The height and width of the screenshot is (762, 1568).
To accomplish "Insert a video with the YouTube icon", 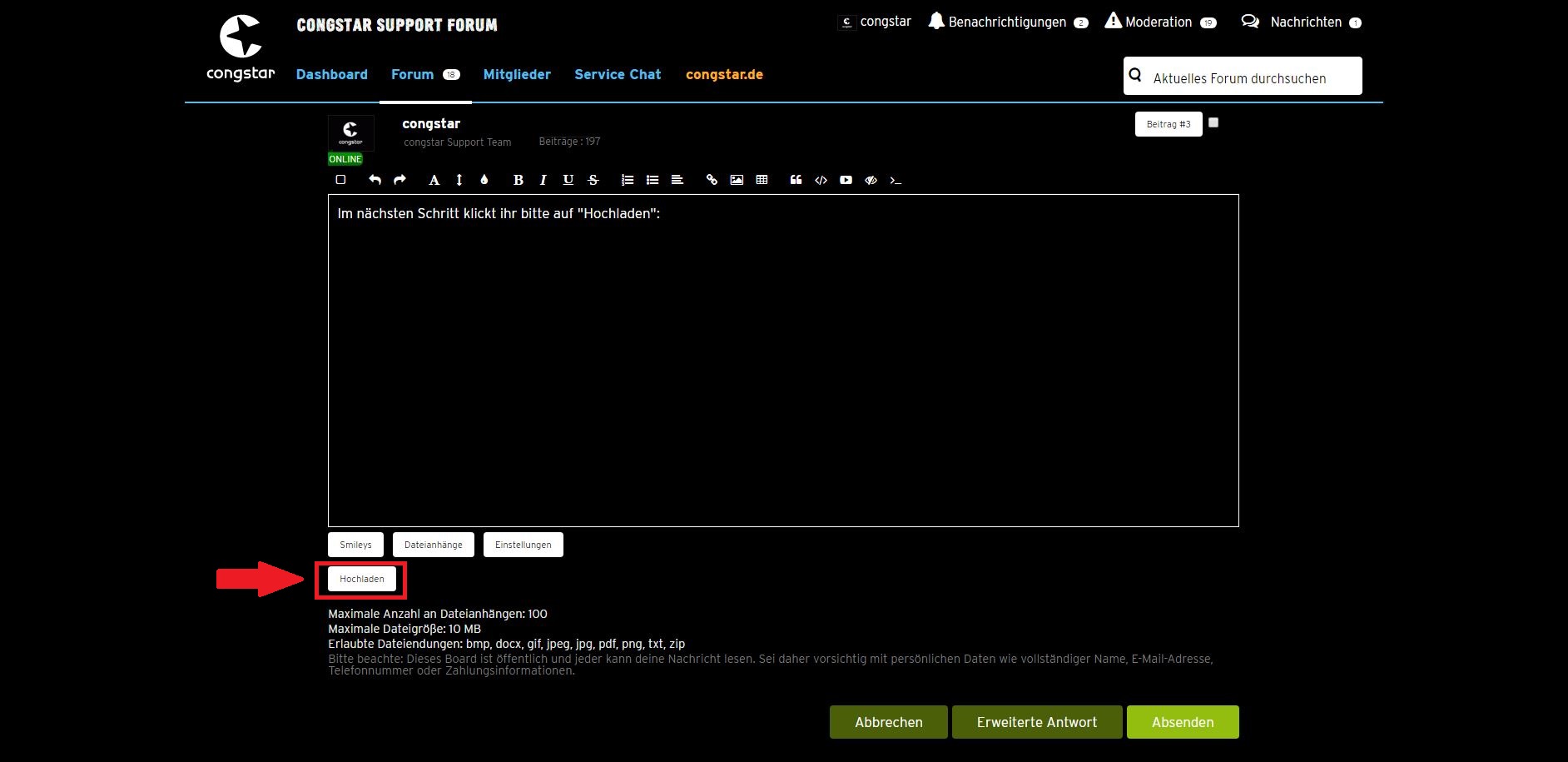I will [x=846, y=180].
